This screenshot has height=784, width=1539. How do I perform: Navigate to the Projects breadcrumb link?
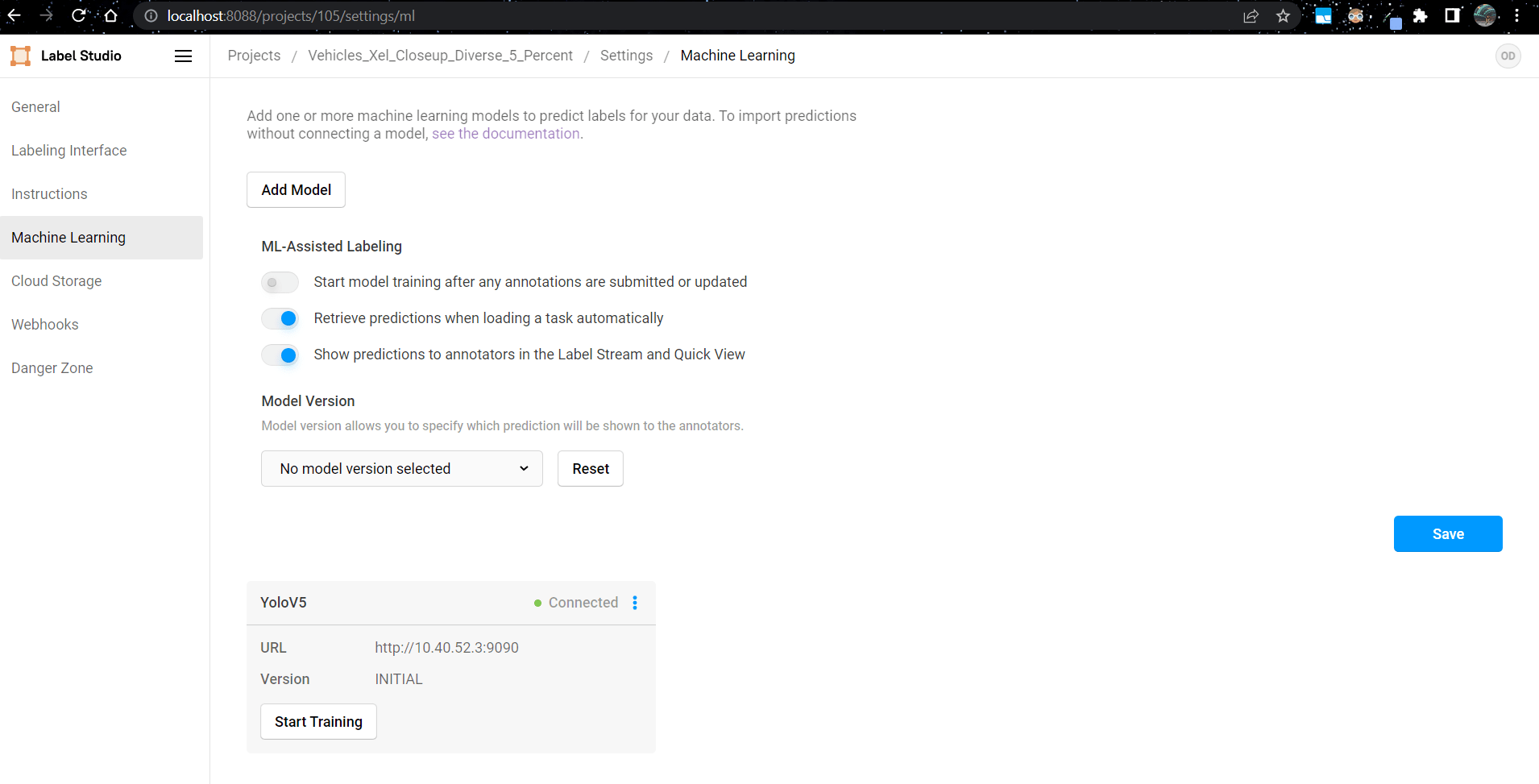(254, 55)
